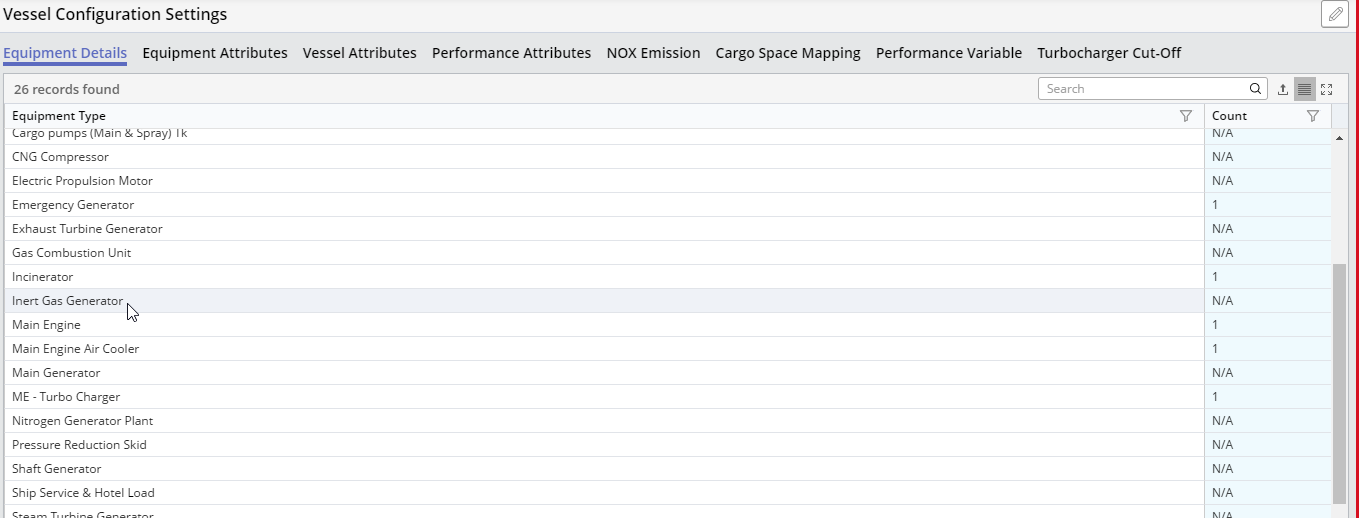This screenshot has width=1359, height=518.
Task: Select the Main Engine row
Action: click(46, 325)
